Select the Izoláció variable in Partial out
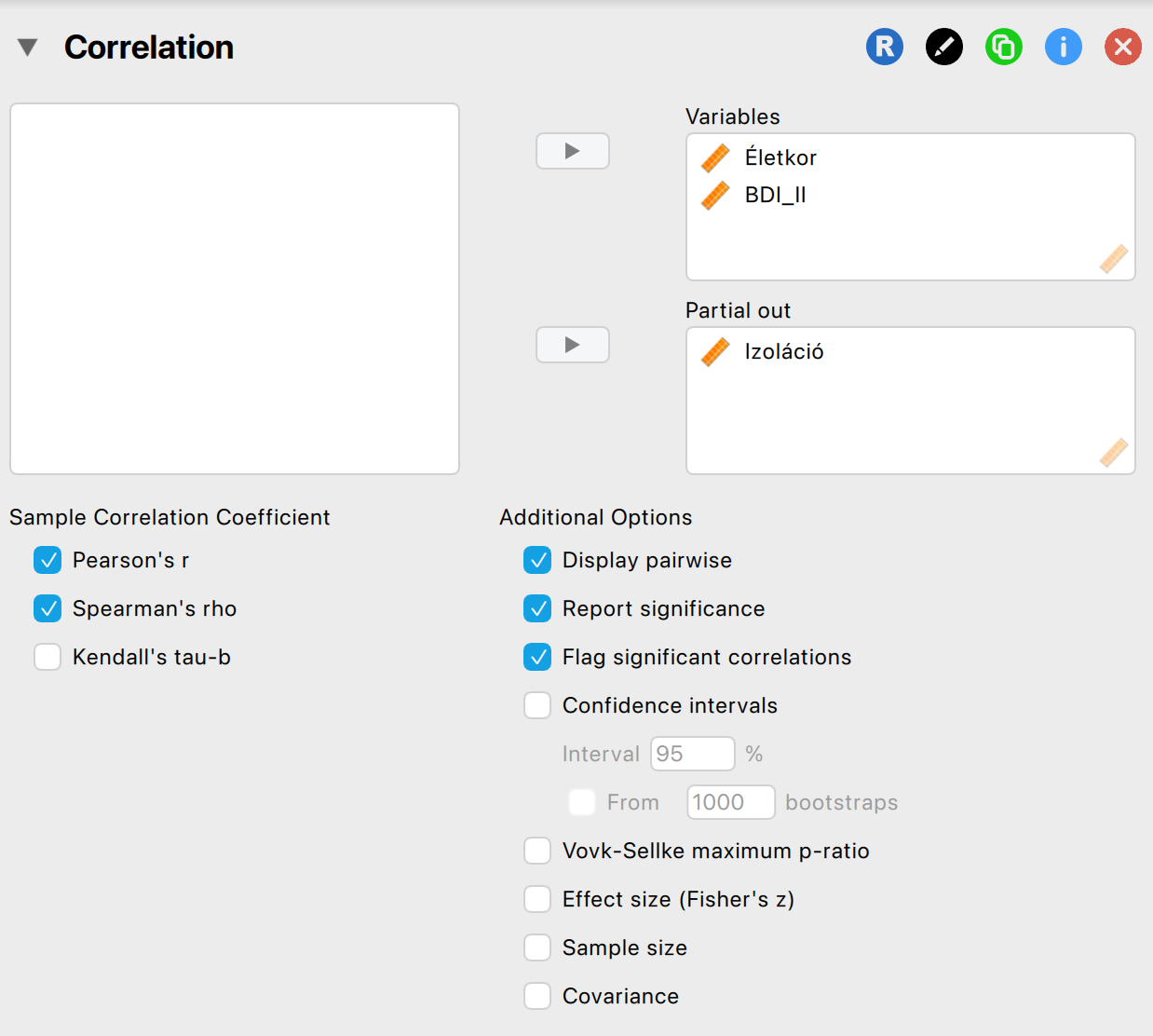Screen dimensions: 1153x1036 pyautogui.click(x=783, y=352)
